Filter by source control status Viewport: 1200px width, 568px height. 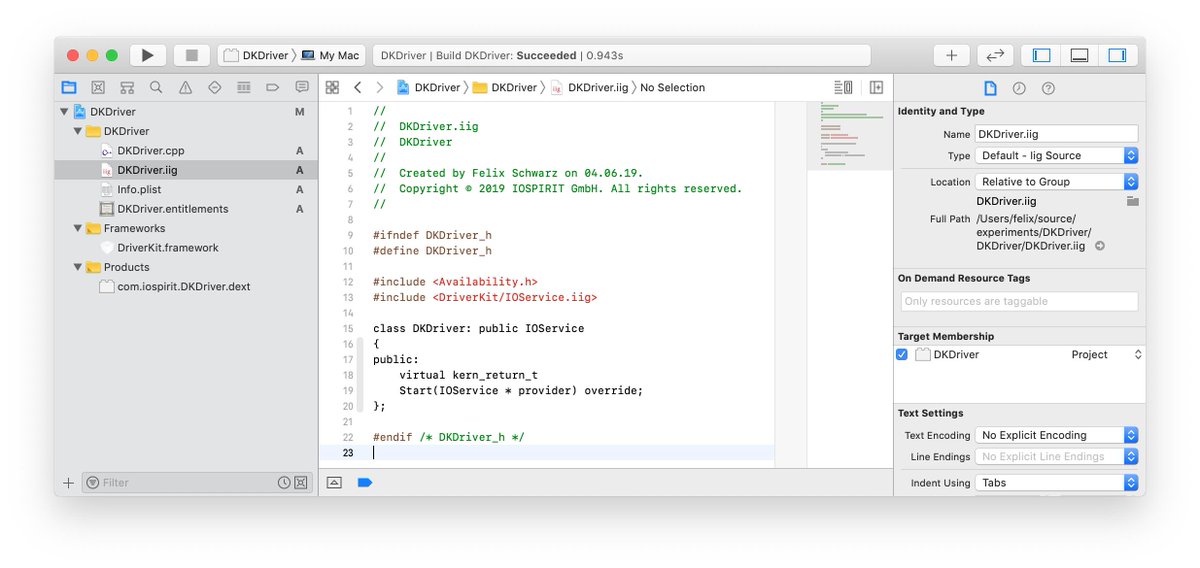300,483
